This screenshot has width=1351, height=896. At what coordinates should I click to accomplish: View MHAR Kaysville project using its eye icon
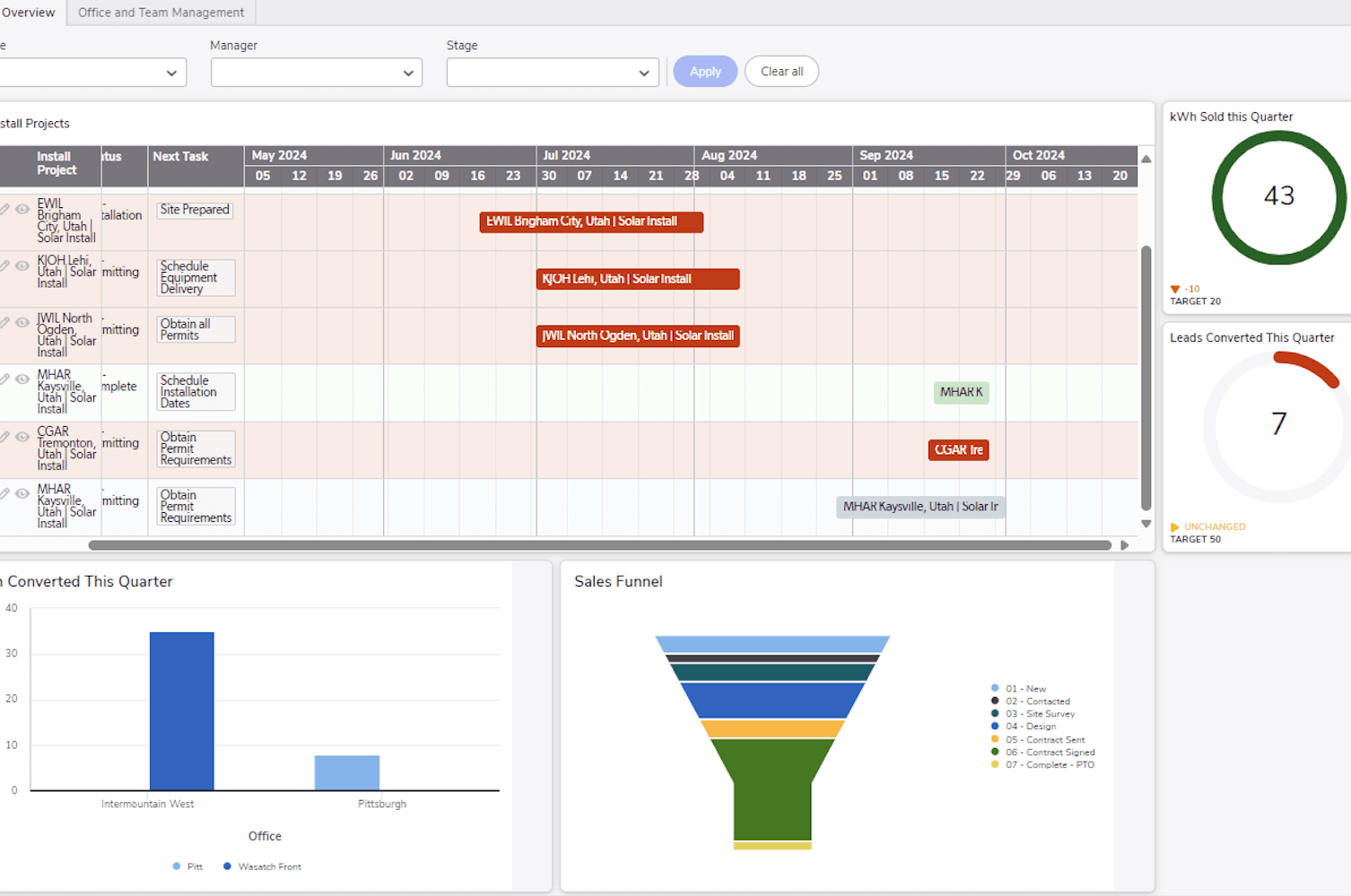[x=22, y=379]
